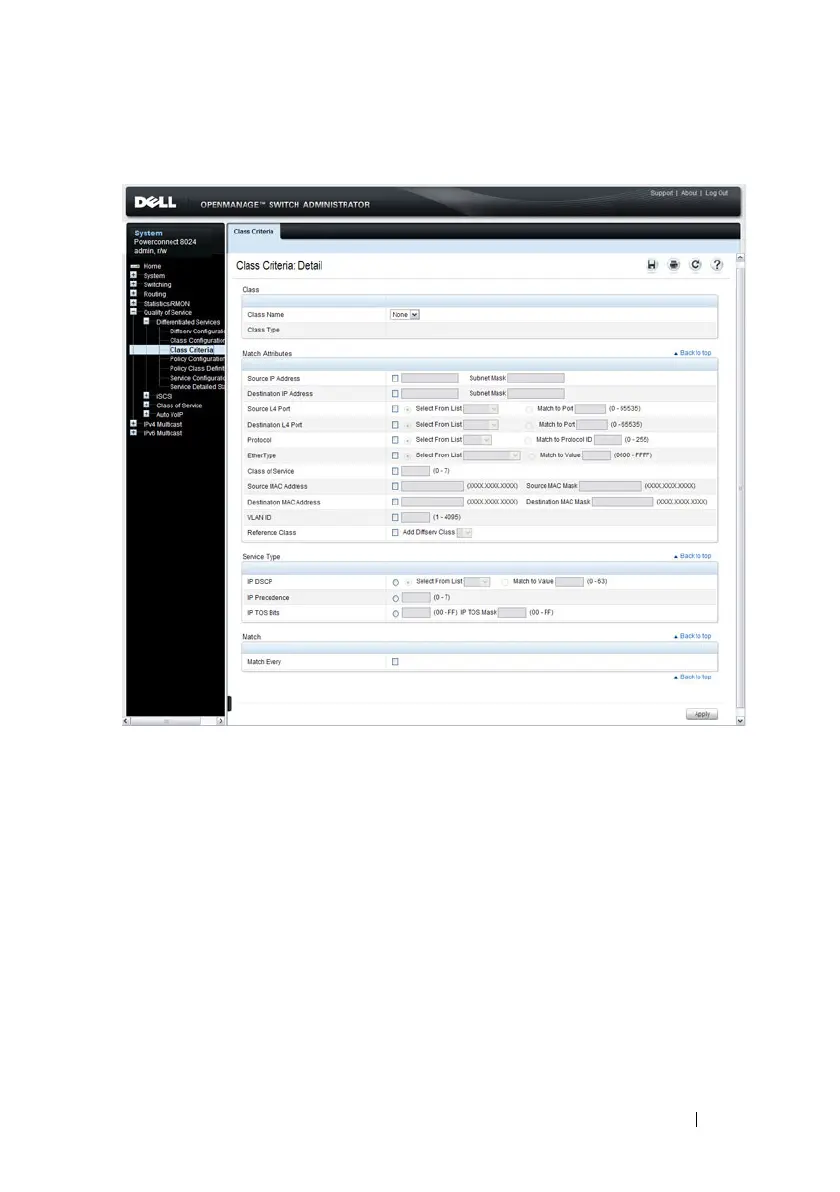This screenshot has width=840, height=1192.
Task: Select the IP TOS Bits radio button
Action: coord(395,613)
